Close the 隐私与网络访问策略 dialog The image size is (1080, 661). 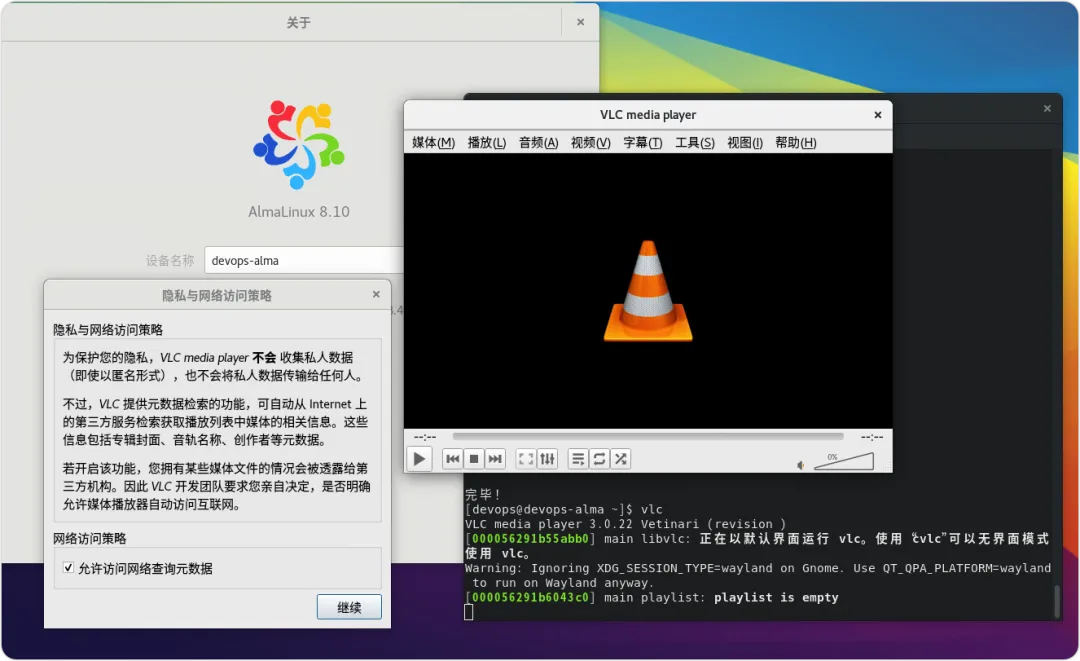[376, 294]
